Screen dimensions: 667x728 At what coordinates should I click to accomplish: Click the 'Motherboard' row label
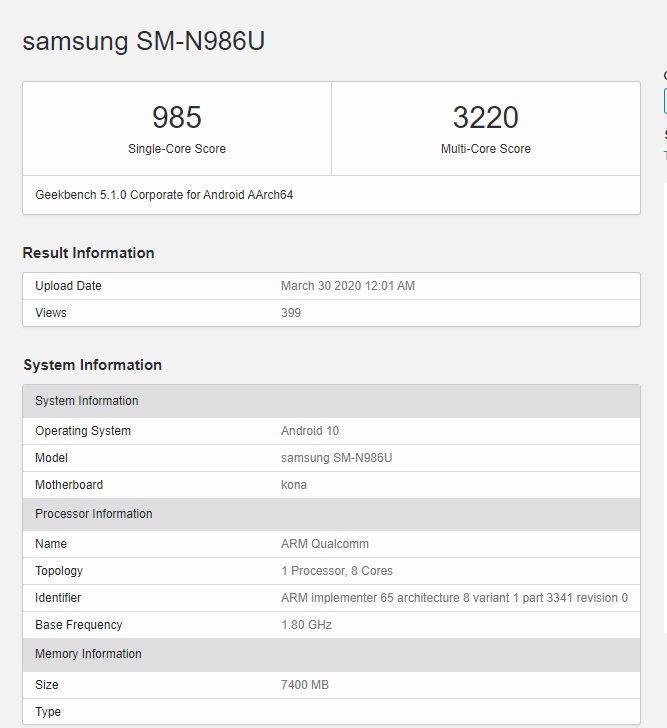[69, 485]
